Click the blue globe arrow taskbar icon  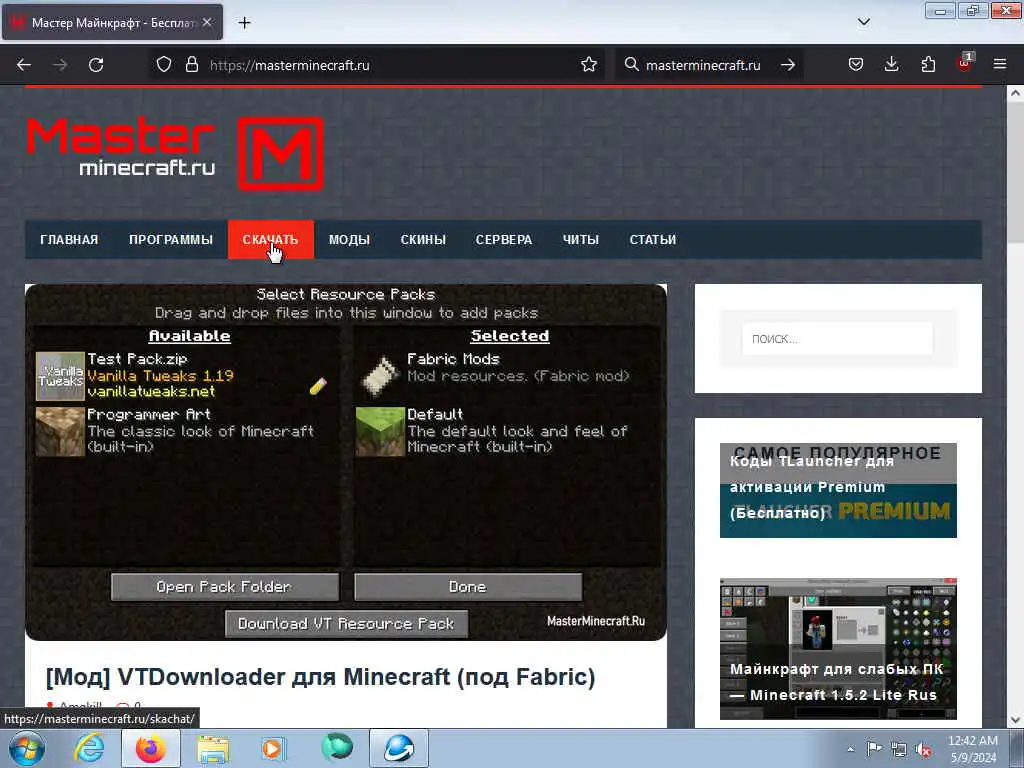point(399,748)
